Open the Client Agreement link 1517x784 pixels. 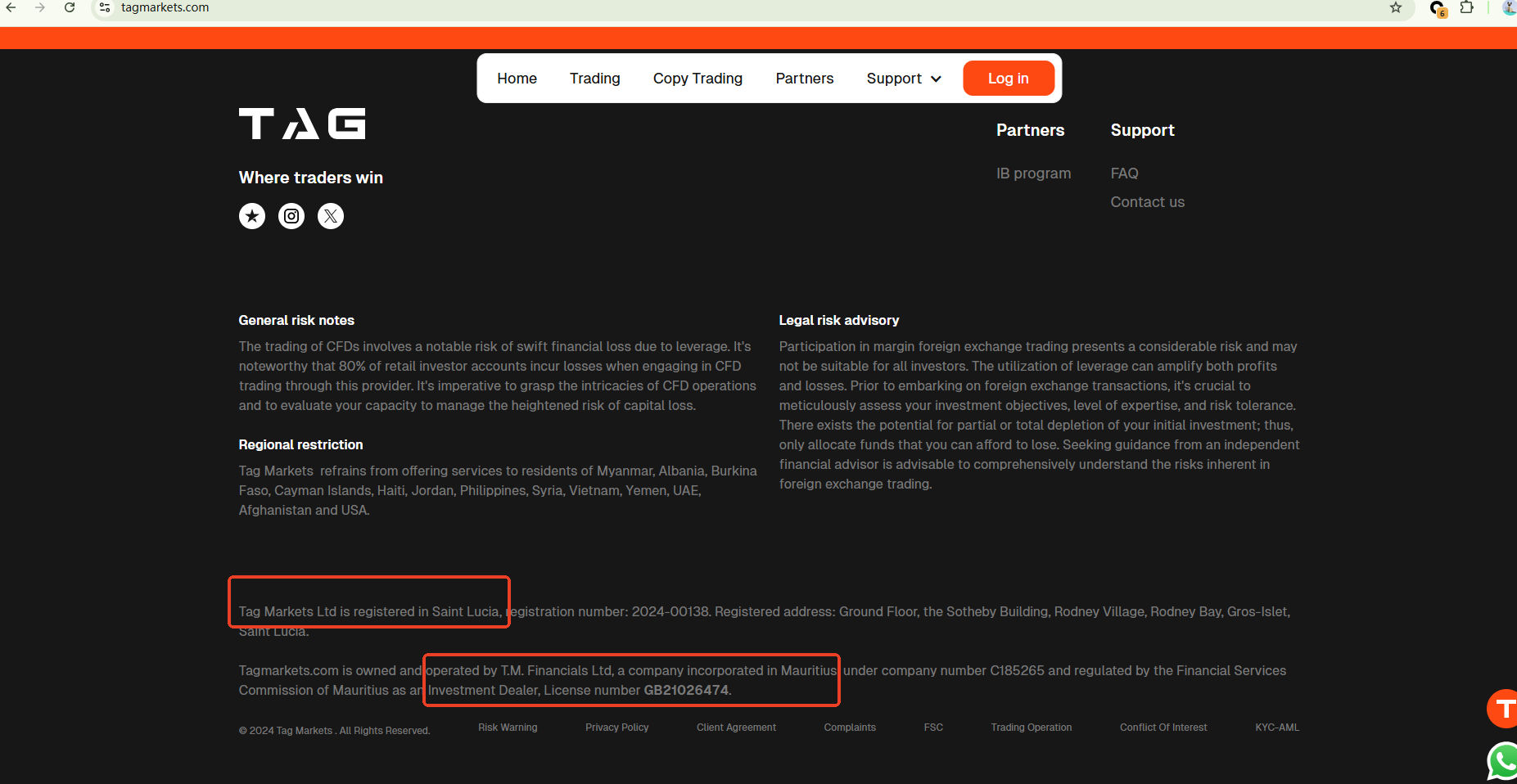(737, 728)
